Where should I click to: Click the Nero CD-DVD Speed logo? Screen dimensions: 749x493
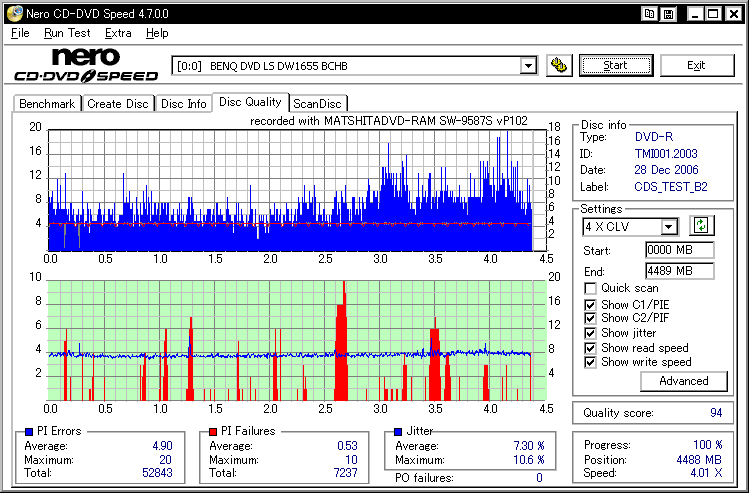click(x=86, y=65)
